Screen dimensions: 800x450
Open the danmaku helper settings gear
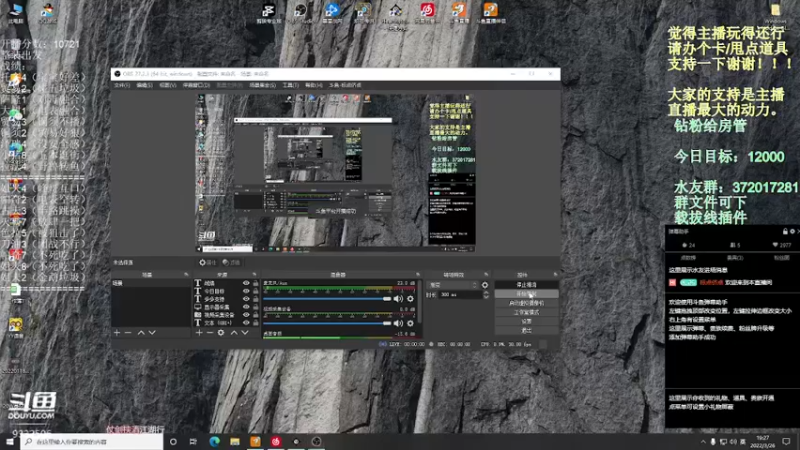pyautogui.click(x=792, y=232)
